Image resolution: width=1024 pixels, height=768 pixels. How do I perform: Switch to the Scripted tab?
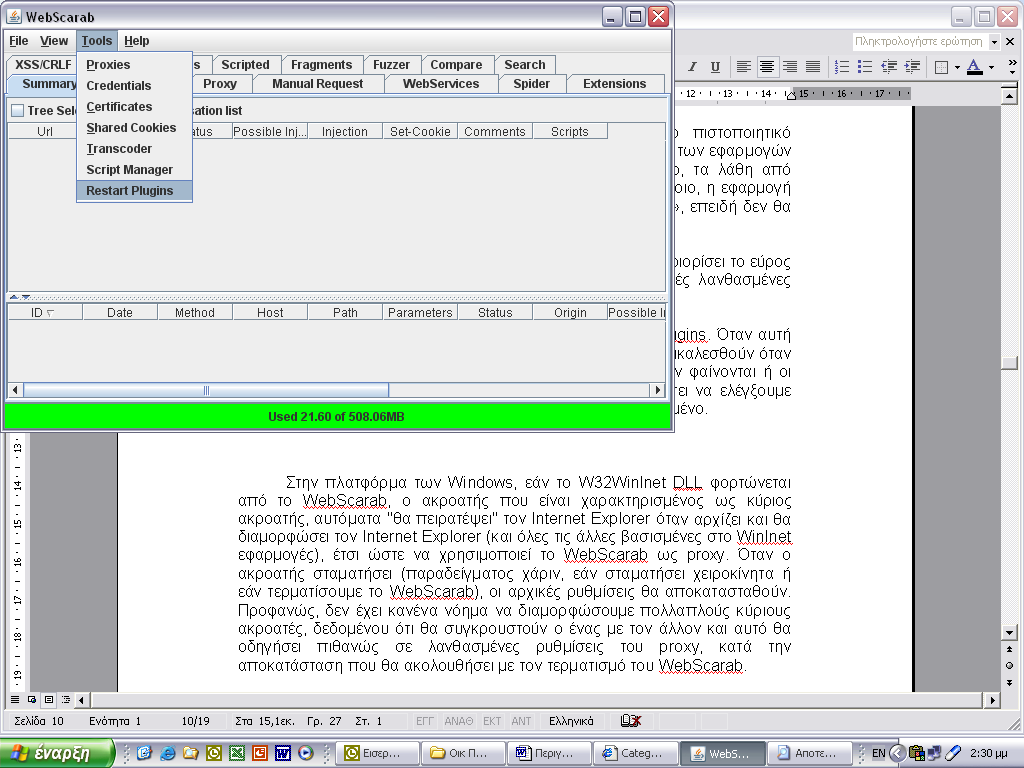click(x=246, y=65)
